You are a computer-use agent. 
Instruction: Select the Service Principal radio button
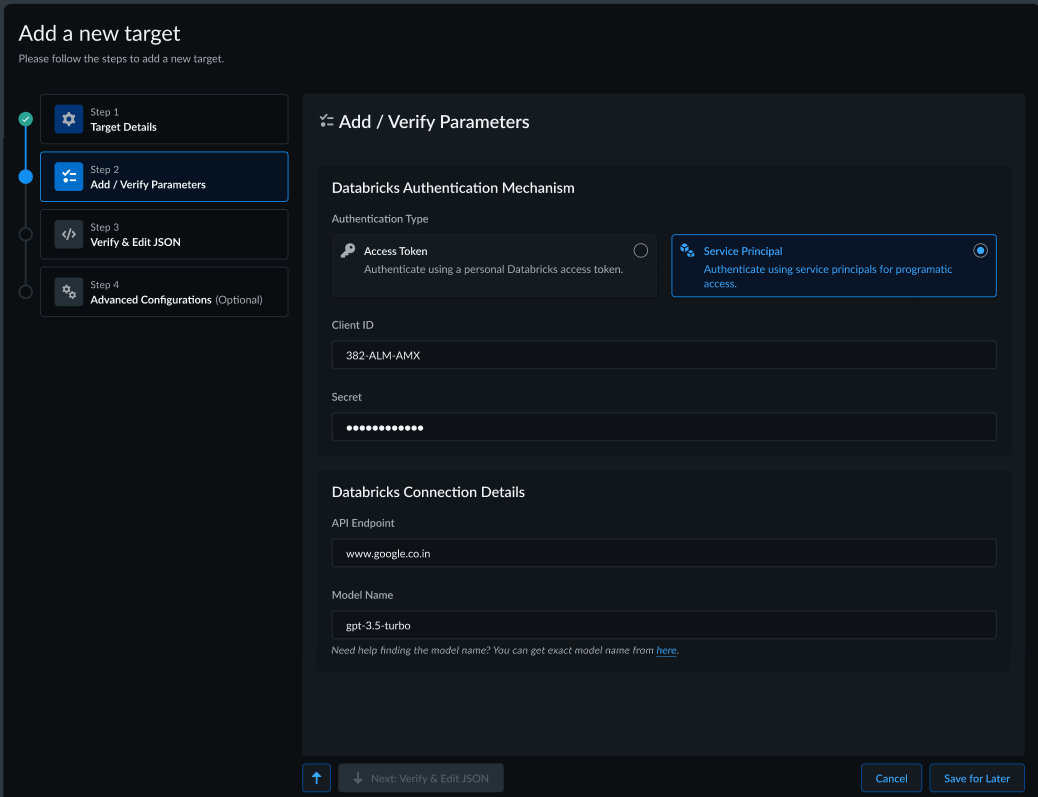pos(980,251)
